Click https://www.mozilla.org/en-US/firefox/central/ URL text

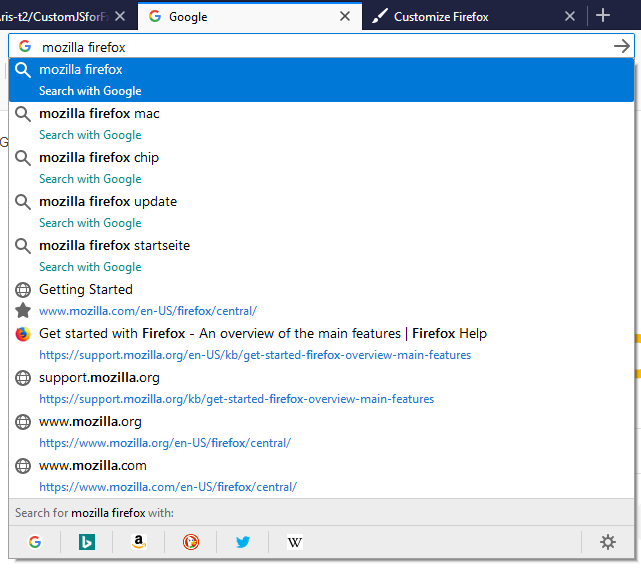click(x=165, y=443)
